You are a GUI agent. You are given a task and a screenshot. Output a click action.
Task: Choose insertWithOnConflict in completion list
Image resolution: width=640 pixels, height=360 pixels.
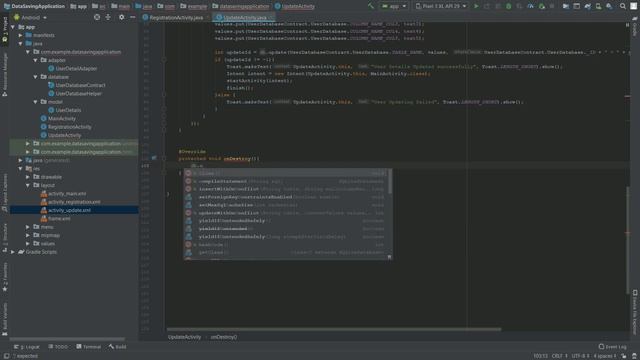286,189
